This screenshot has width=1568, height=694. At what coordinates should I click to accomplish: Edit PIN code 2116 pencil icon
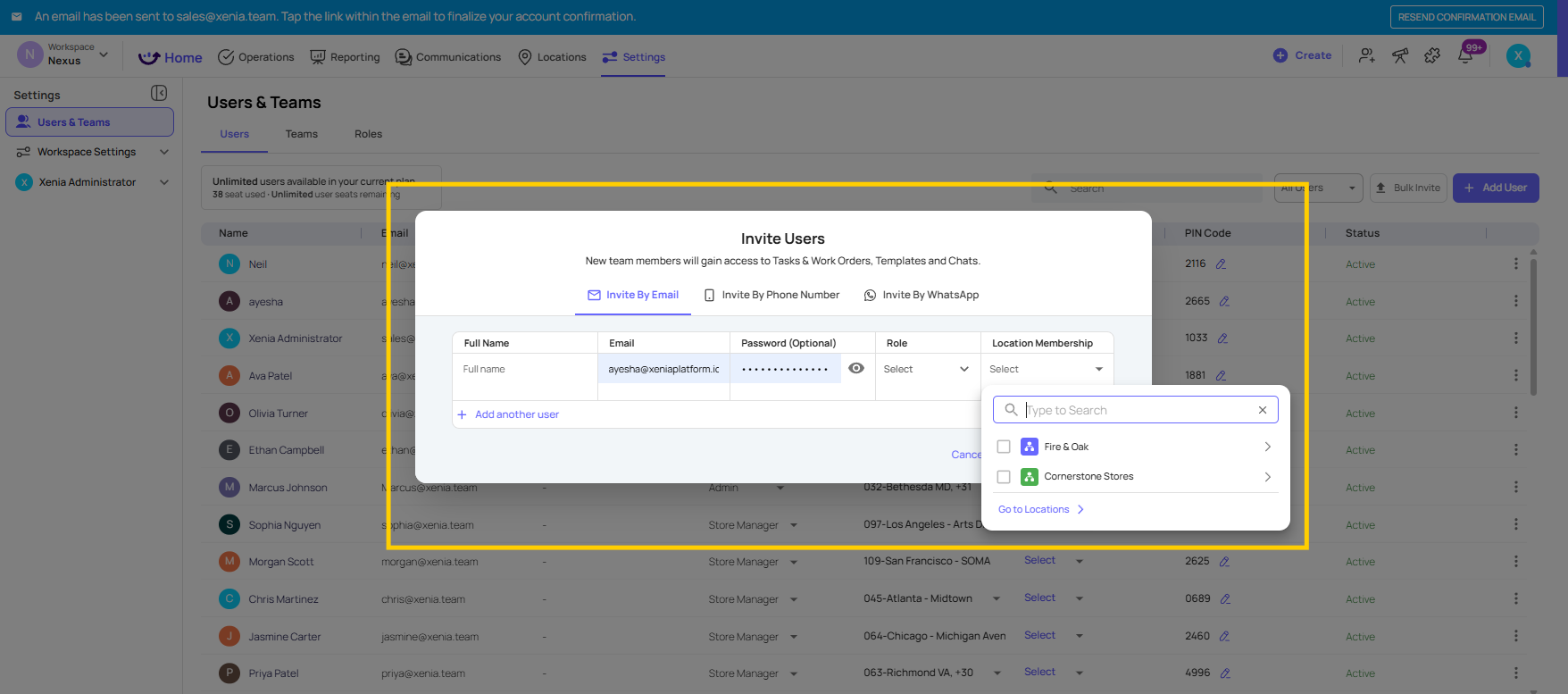[1221, 264]
